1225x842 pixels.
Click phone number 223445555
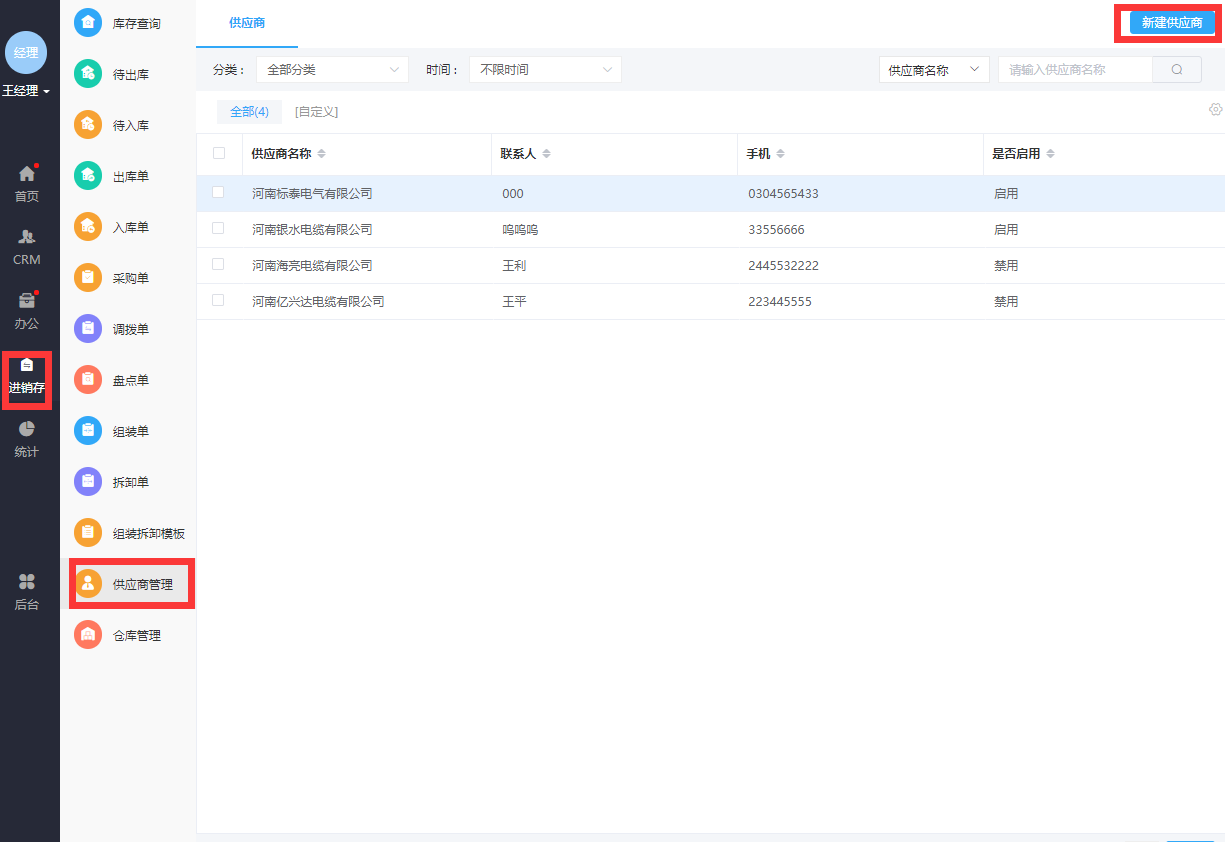point(780,302)
